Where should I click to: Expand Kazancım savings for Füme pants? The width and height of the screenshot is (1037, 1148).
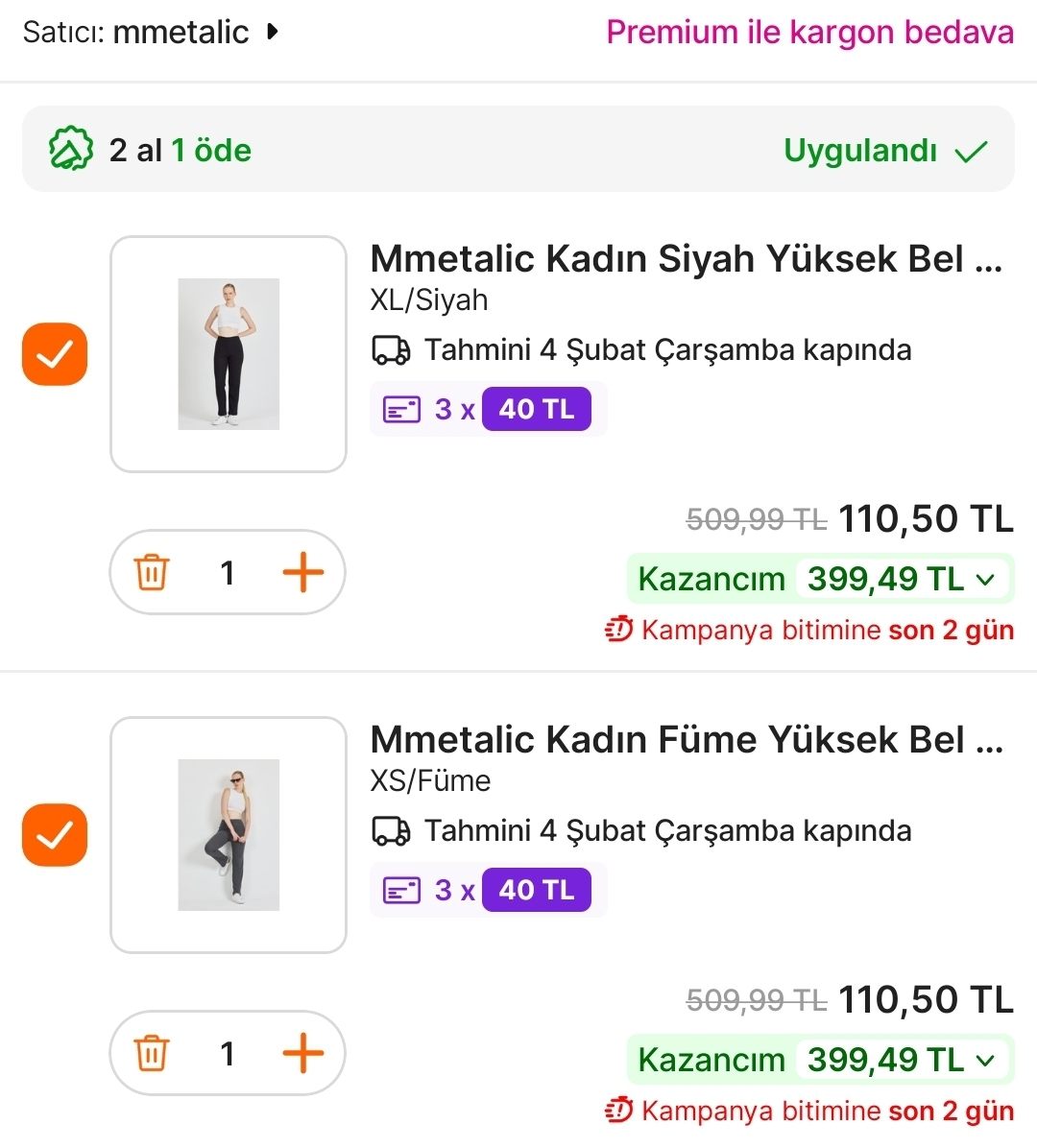(985, 1061)
